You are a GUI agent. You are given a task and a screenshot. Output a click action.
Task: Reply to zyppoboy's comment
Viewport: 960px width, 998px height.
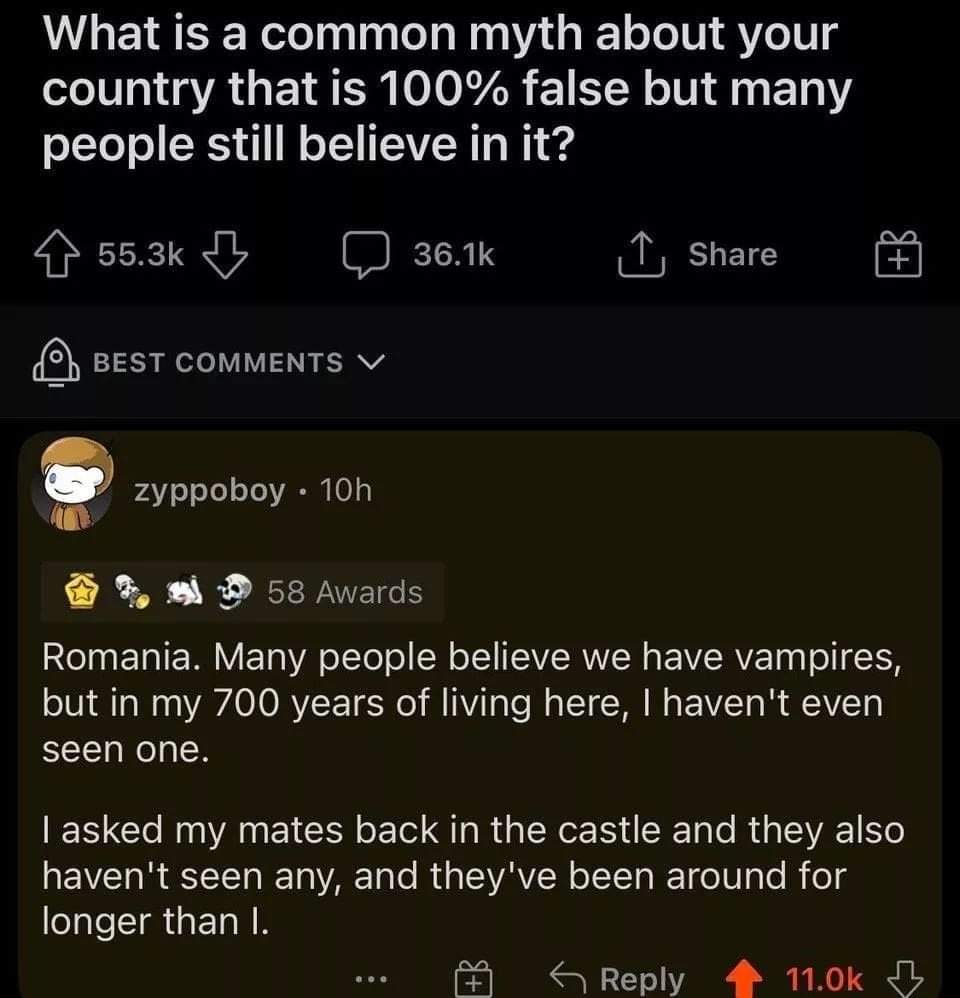pyautogui.click(x=620, y=979)
